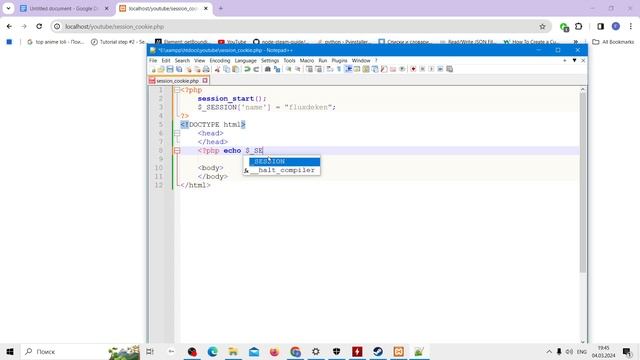Open the Macro menu
The height and width of the screenshot is (360, 640).
point(307,60)
